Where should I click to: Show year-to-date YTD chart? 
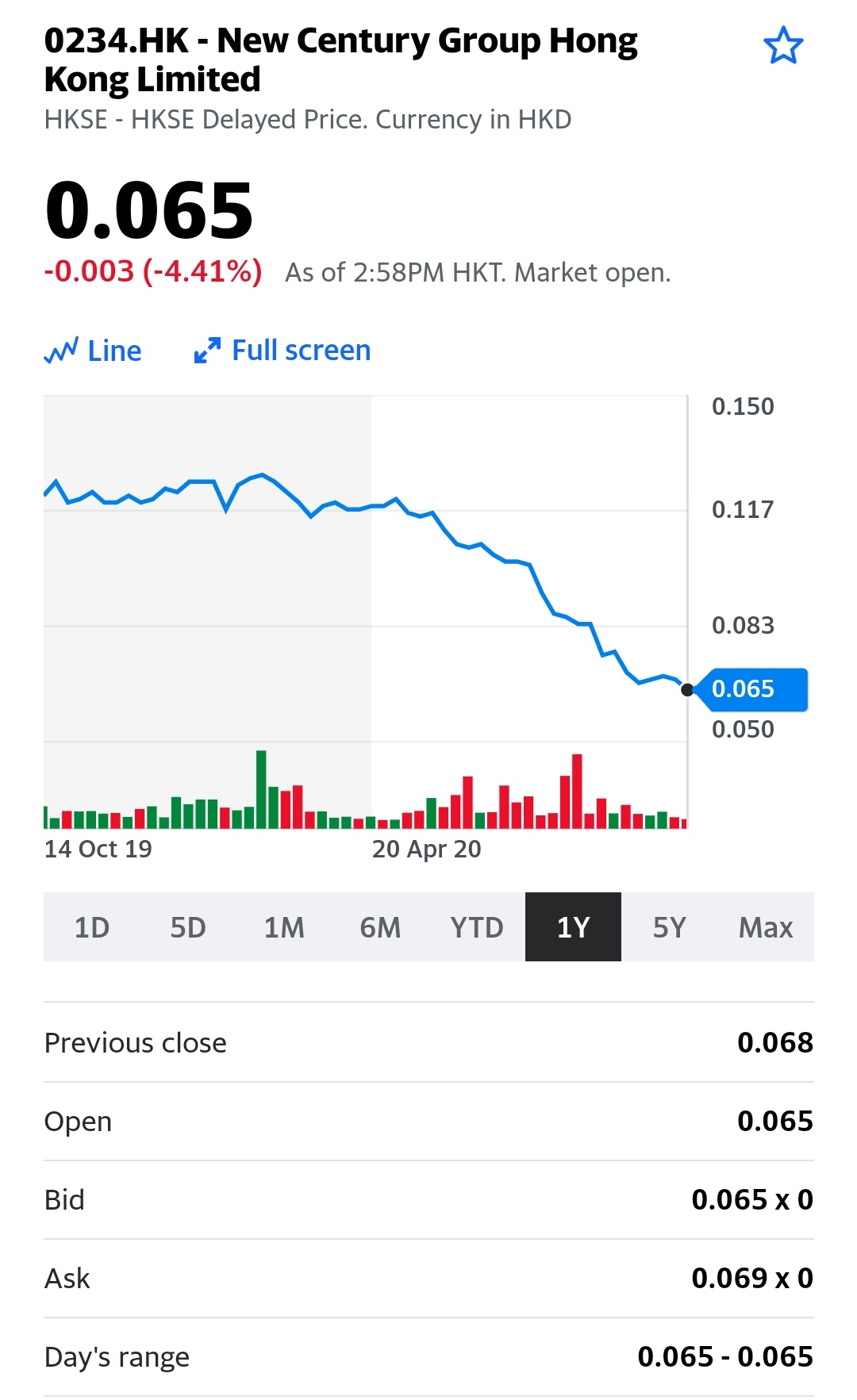(476, 927)
